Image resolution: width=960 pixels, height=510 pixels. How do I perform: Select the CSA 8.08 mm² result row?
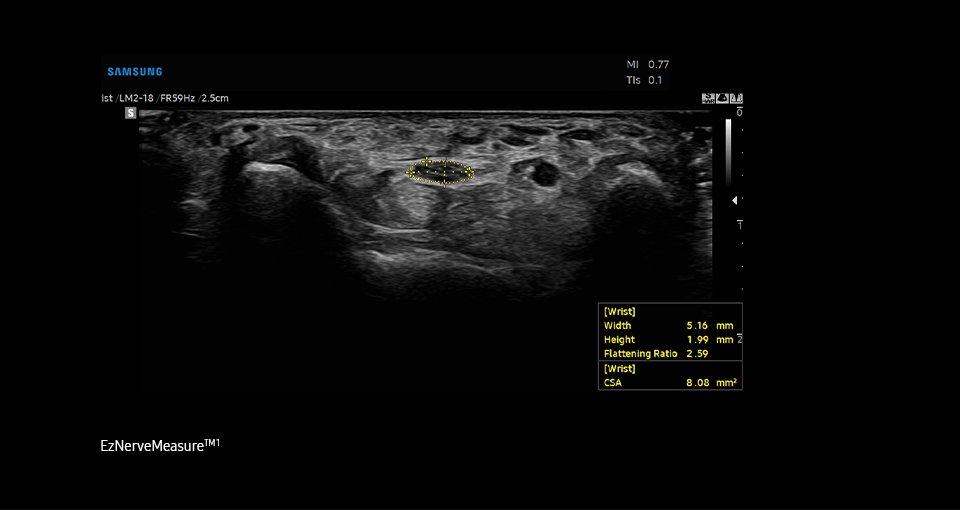click(669, 382)
